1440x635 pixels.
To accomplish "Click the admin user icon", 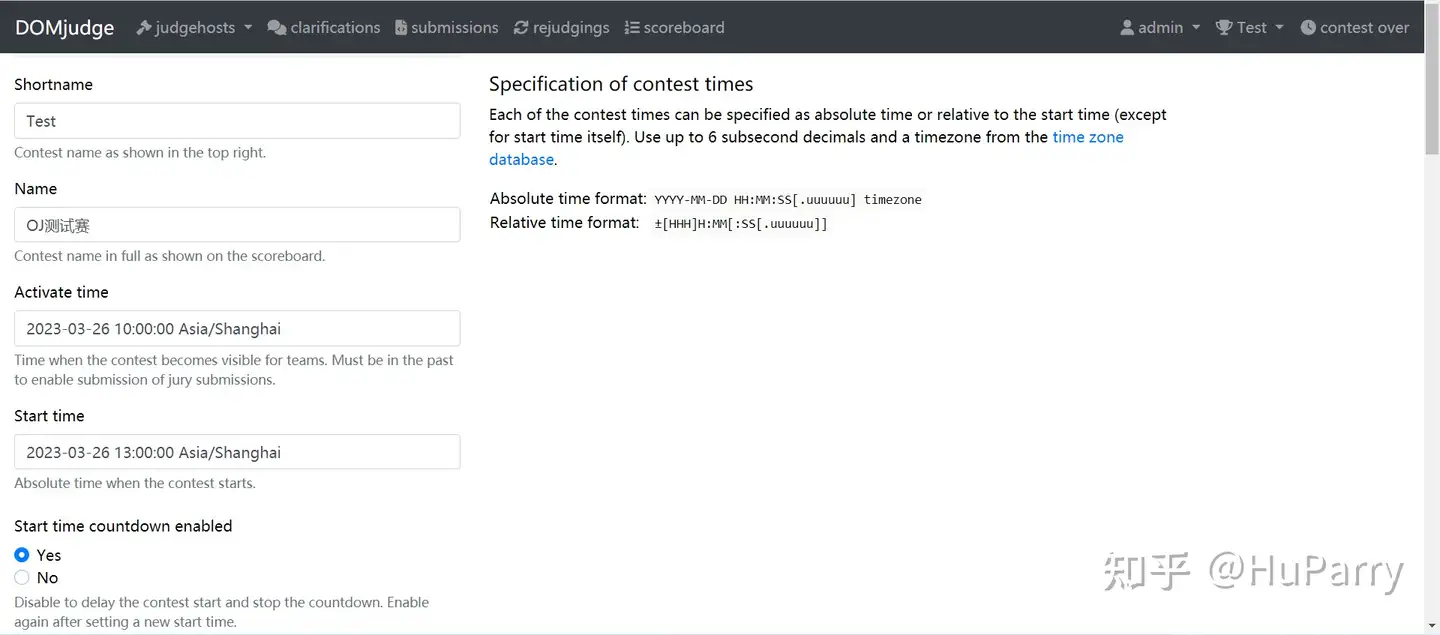I will tap(1127, 28).
